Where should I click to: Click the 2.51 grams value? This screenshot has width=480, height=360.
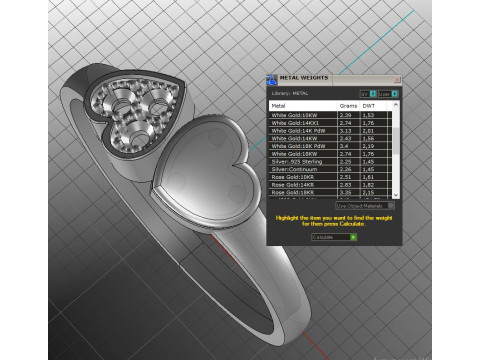(x=345, y=177)
